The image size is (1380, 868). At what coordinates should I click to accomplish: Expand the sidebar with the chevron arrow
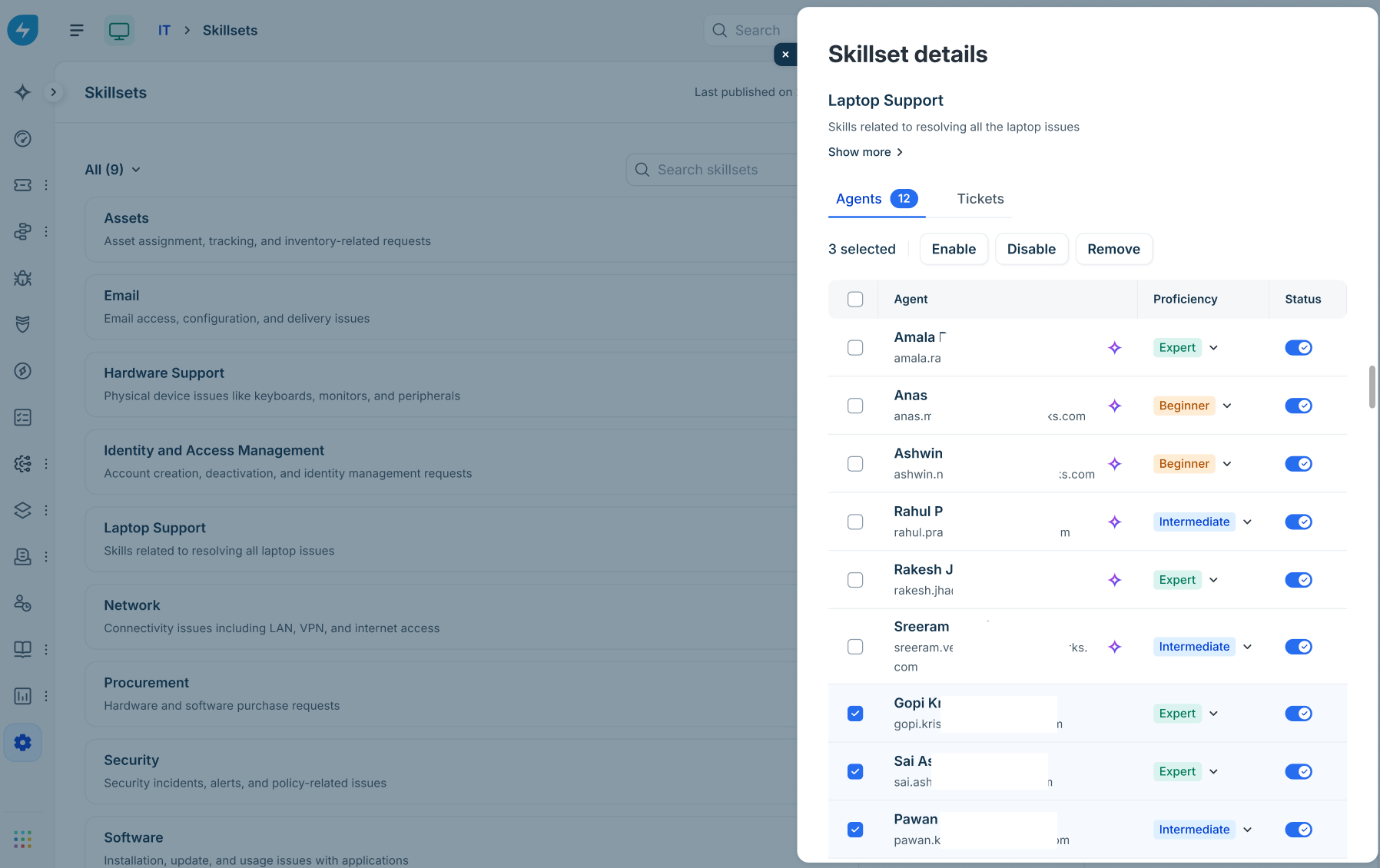coord(53,92)
